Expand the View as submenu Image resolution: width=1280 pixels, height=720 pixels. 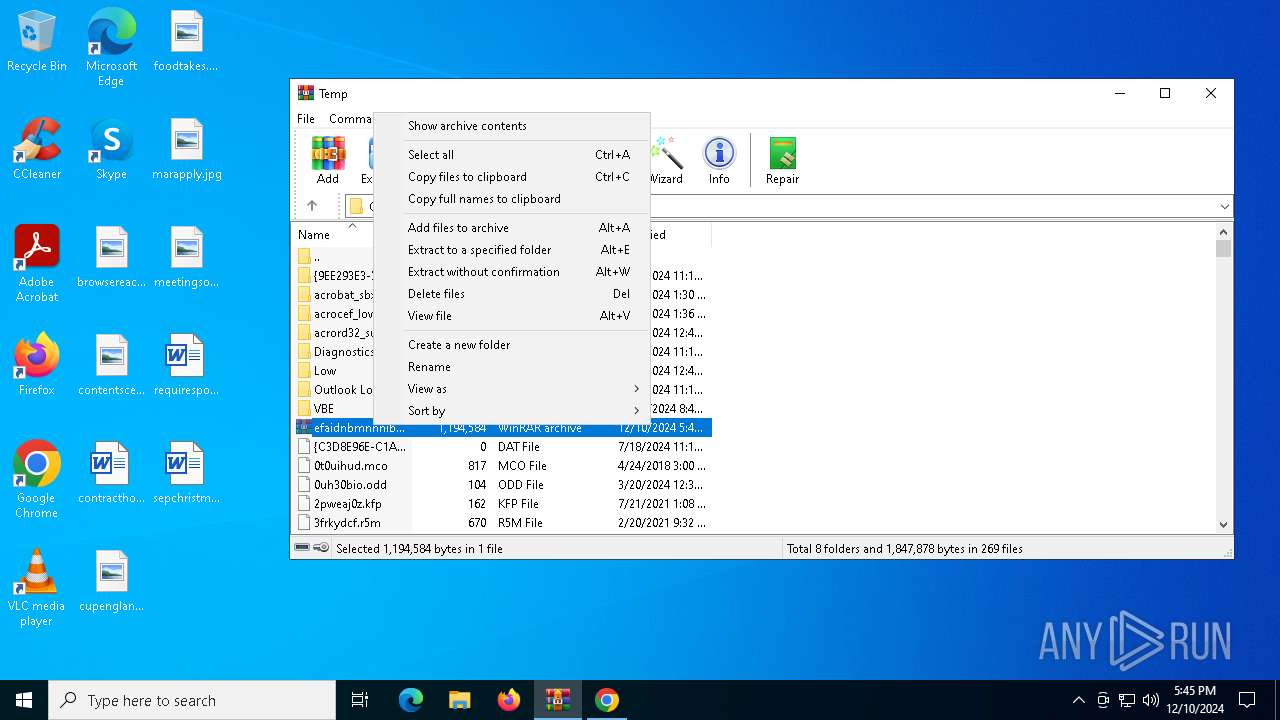coord(511,389)
